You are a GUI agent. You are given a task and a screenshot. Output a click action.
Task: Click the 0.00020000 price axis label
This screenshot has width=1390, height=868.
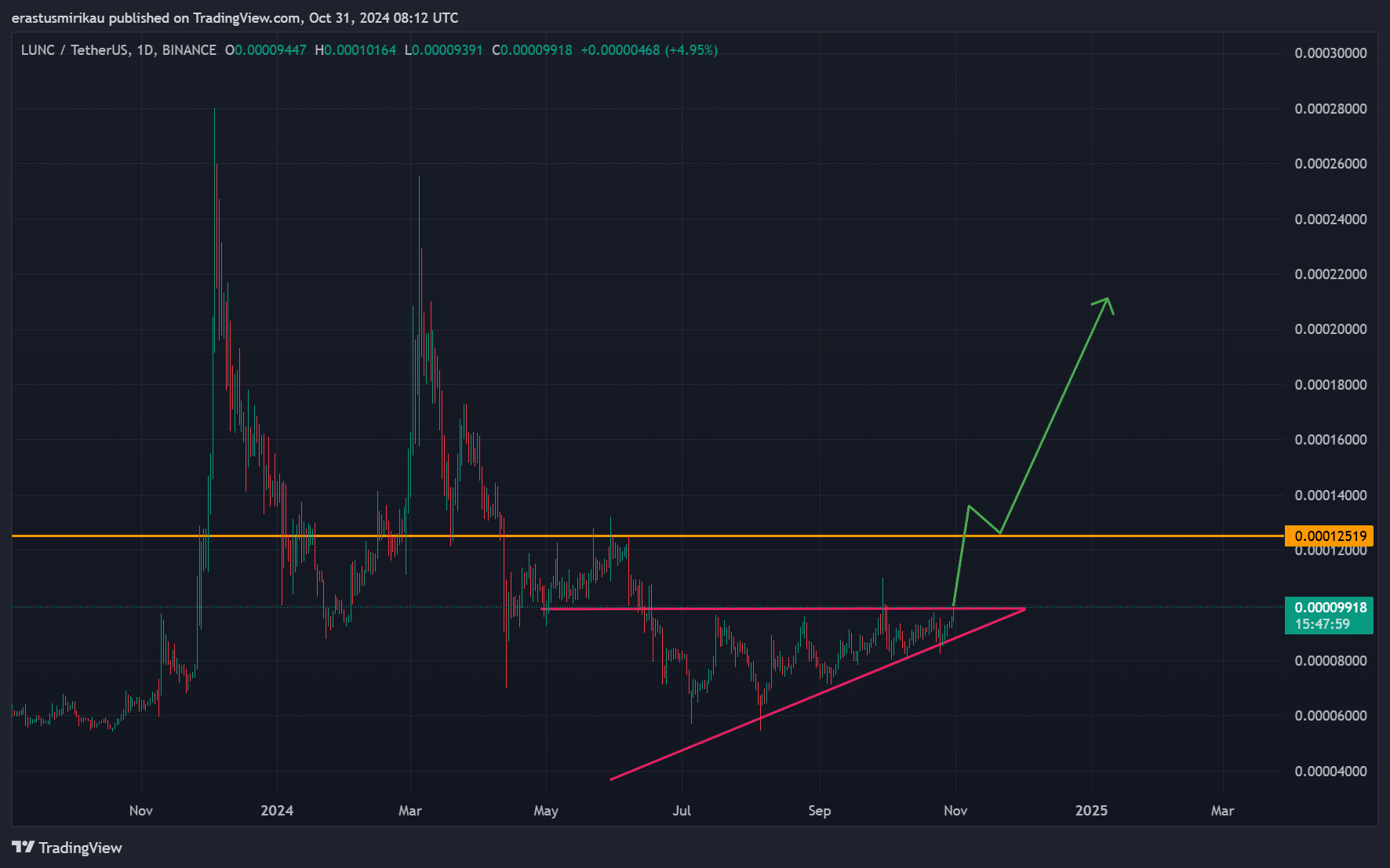[x=1330, y=329]
